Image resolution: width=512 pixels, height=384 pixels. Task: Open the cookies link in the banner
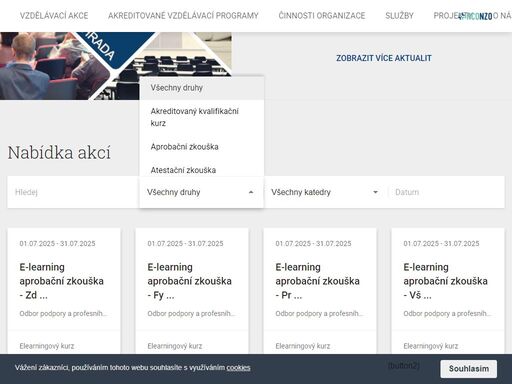coord(238,368)
